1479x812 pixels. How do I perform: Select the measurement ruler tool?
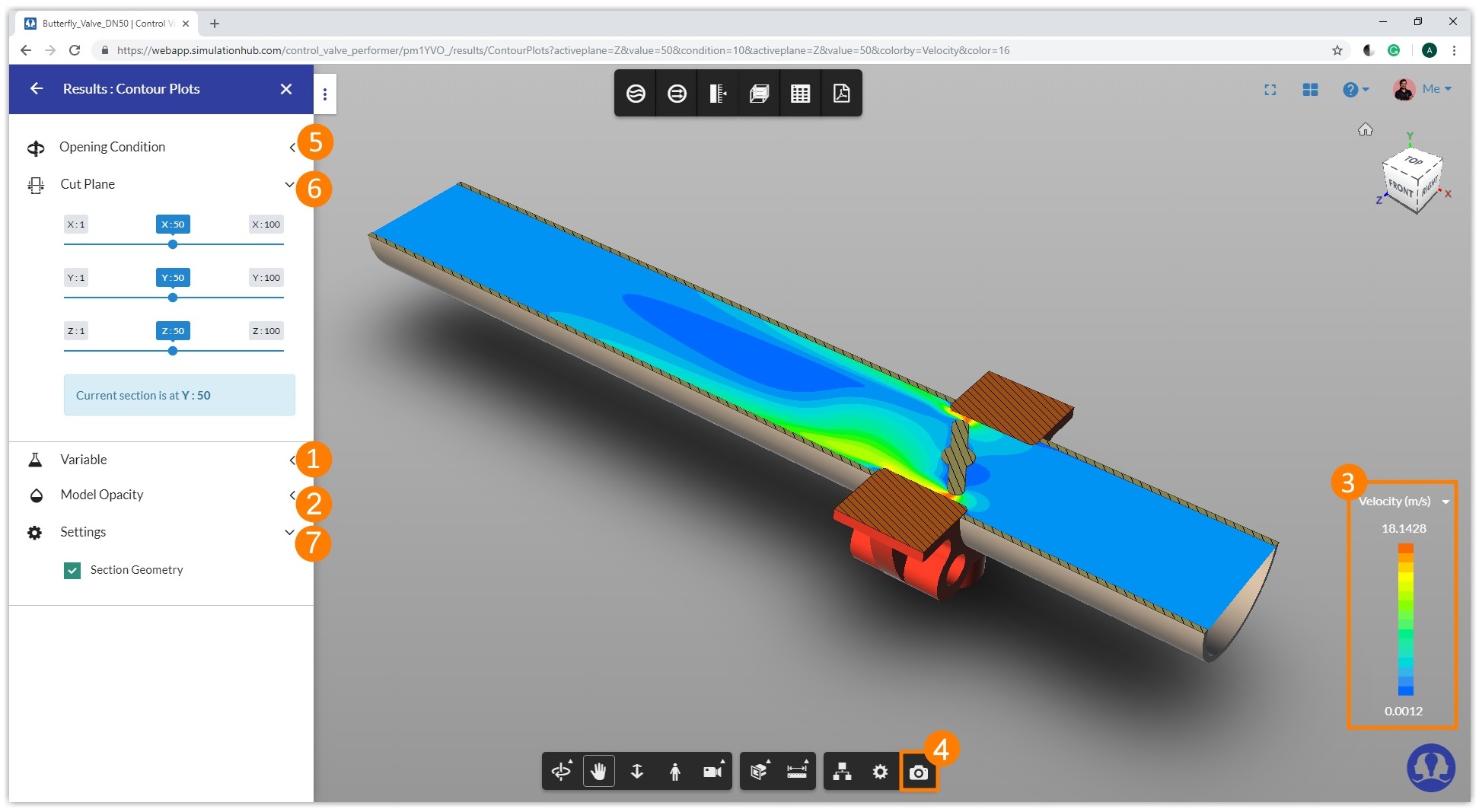click(x=796, y=771)
